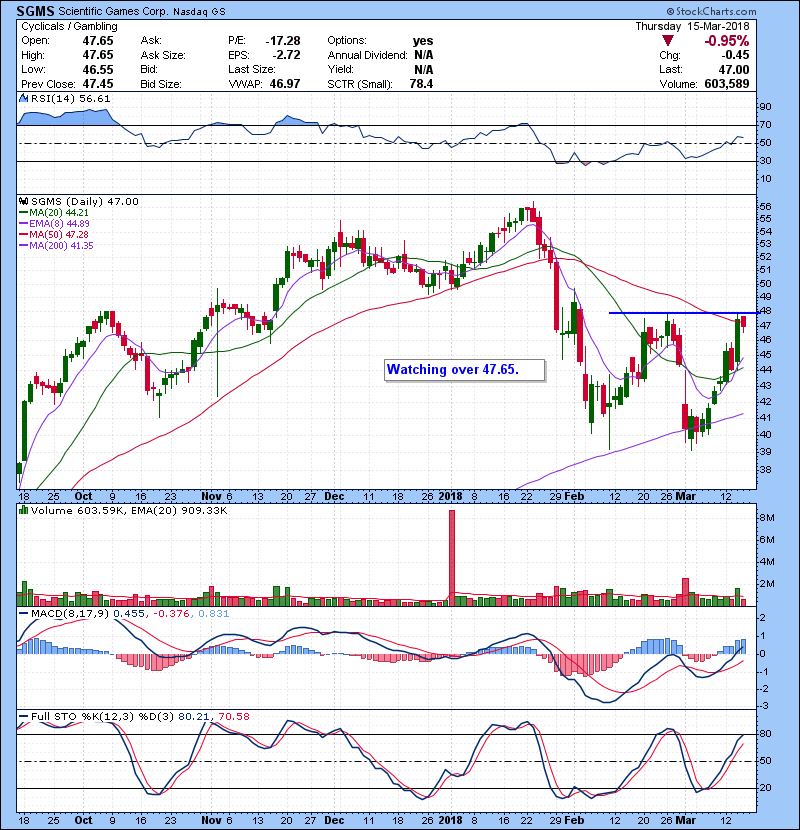Click the SCTR (Small) value 78.4
Screen dimensions: 800x830
coord(421,84)
